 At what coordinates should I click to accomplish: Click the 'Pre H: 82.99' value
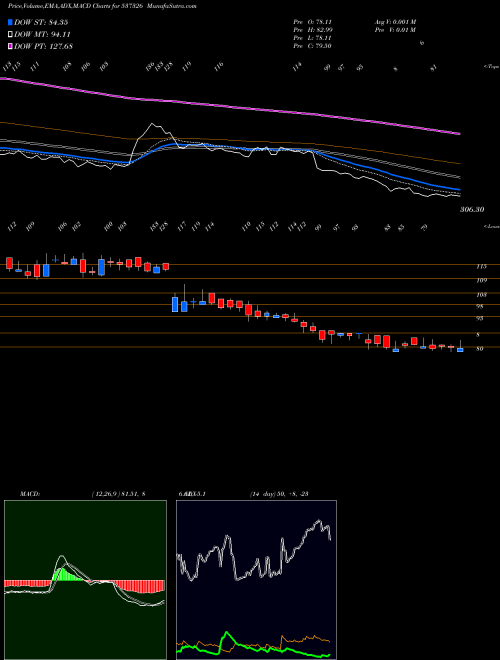pyautogui.click(x=313, y=30)
